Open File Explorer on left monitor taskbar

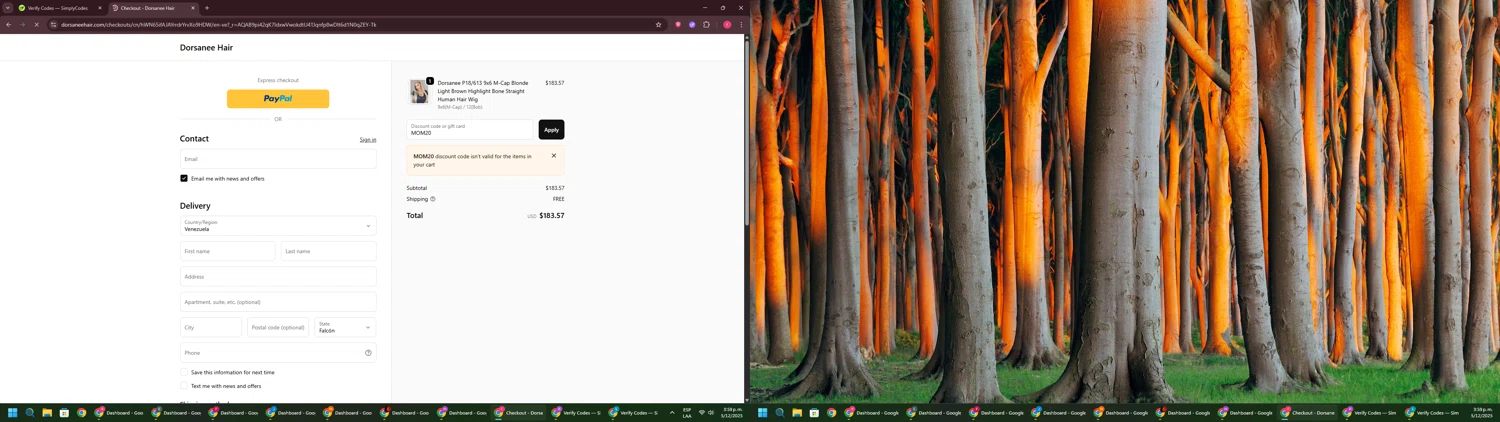pyautogui.click(x=47, y=412)
